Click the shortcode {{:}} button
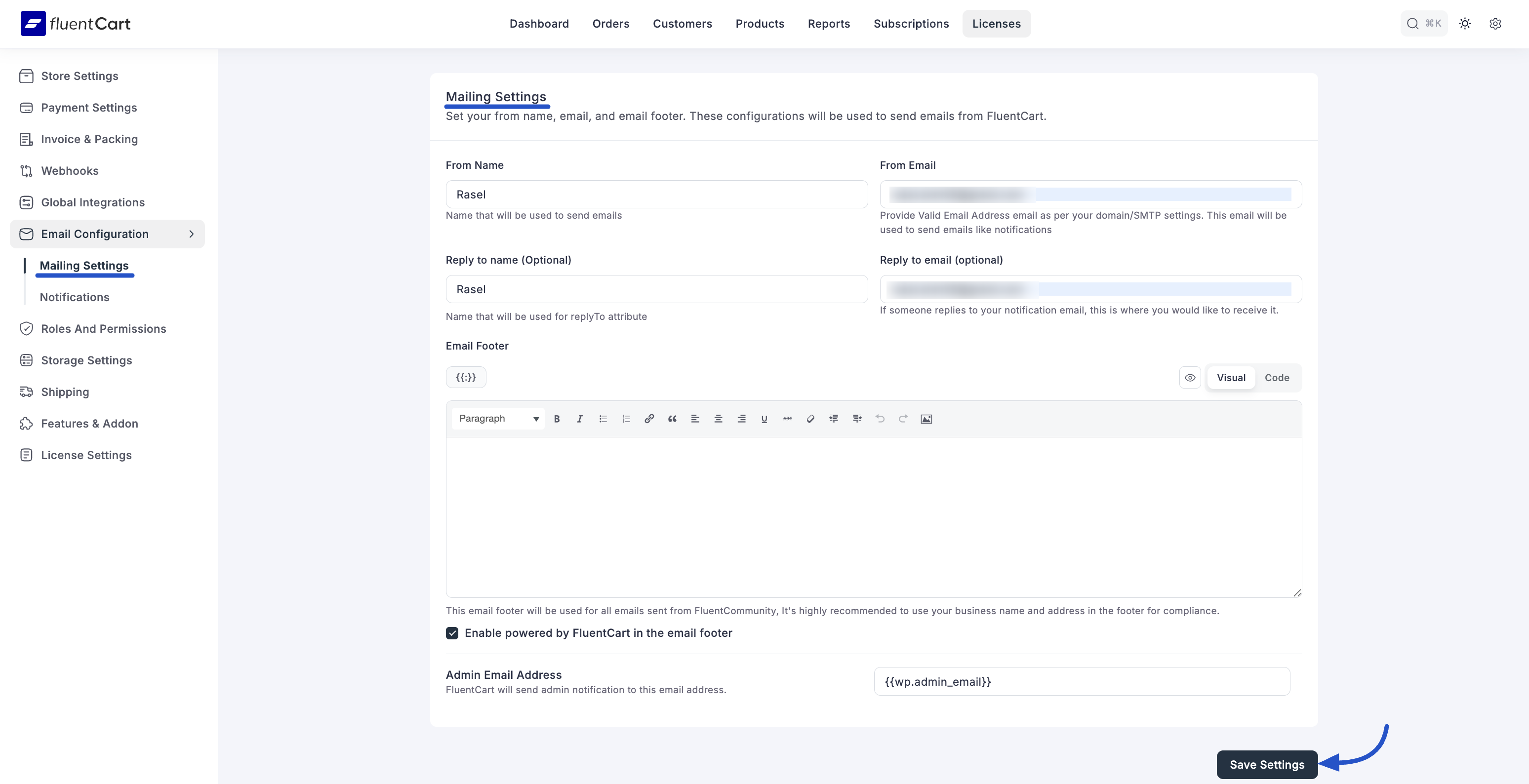 (465, 377)
